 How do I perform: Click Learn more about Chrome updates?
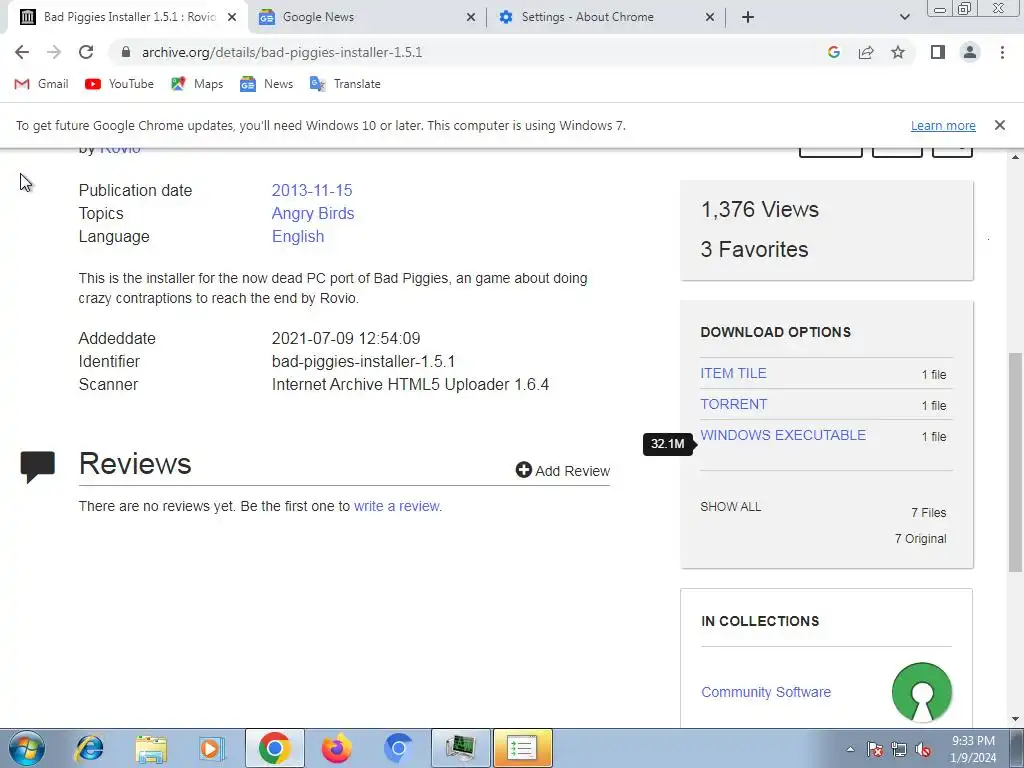tap(943, 125)
